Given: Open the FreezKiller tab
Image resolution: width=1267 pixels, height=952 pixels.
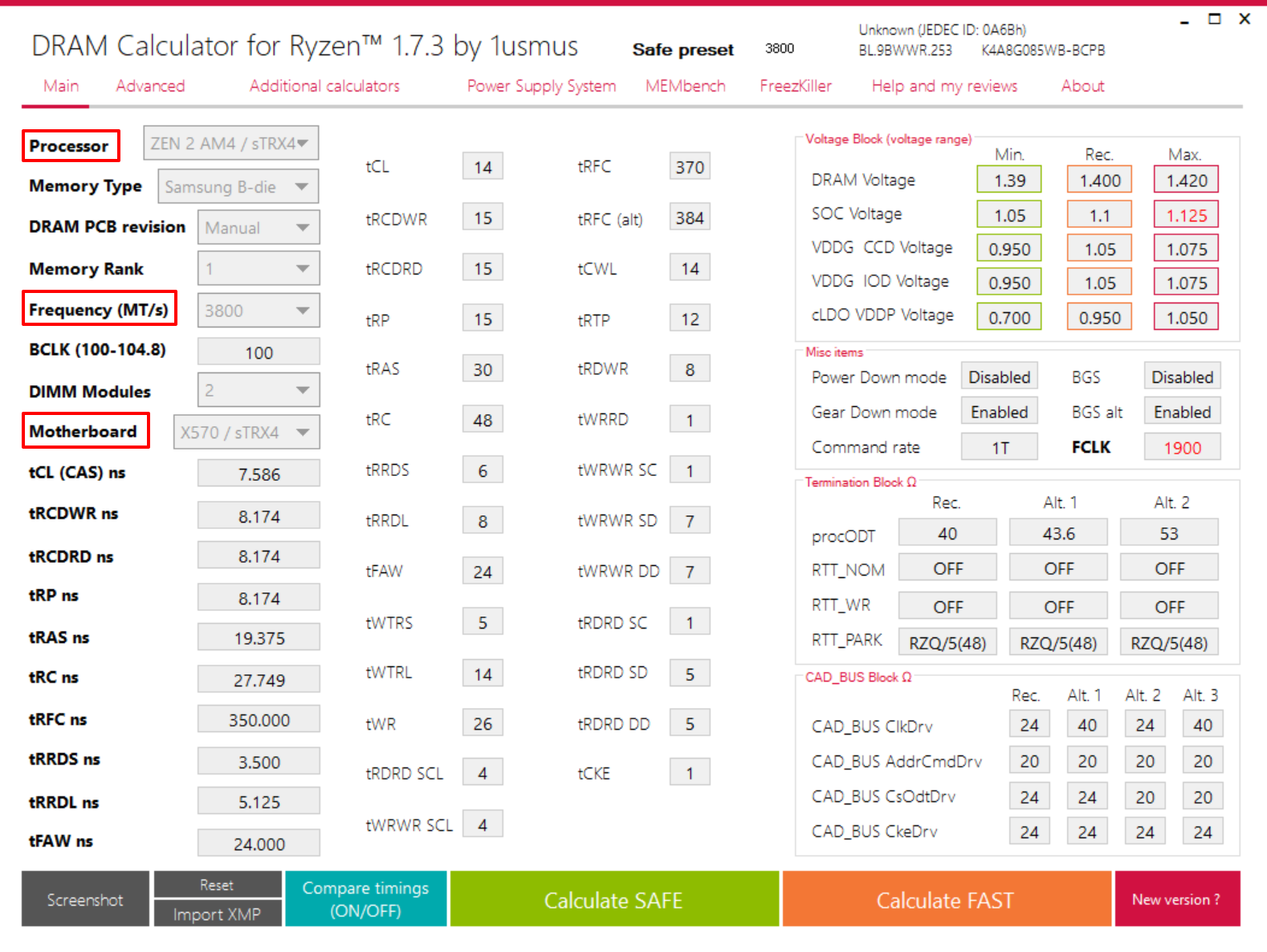Looking at the screenshot, I should pos(796,86).
